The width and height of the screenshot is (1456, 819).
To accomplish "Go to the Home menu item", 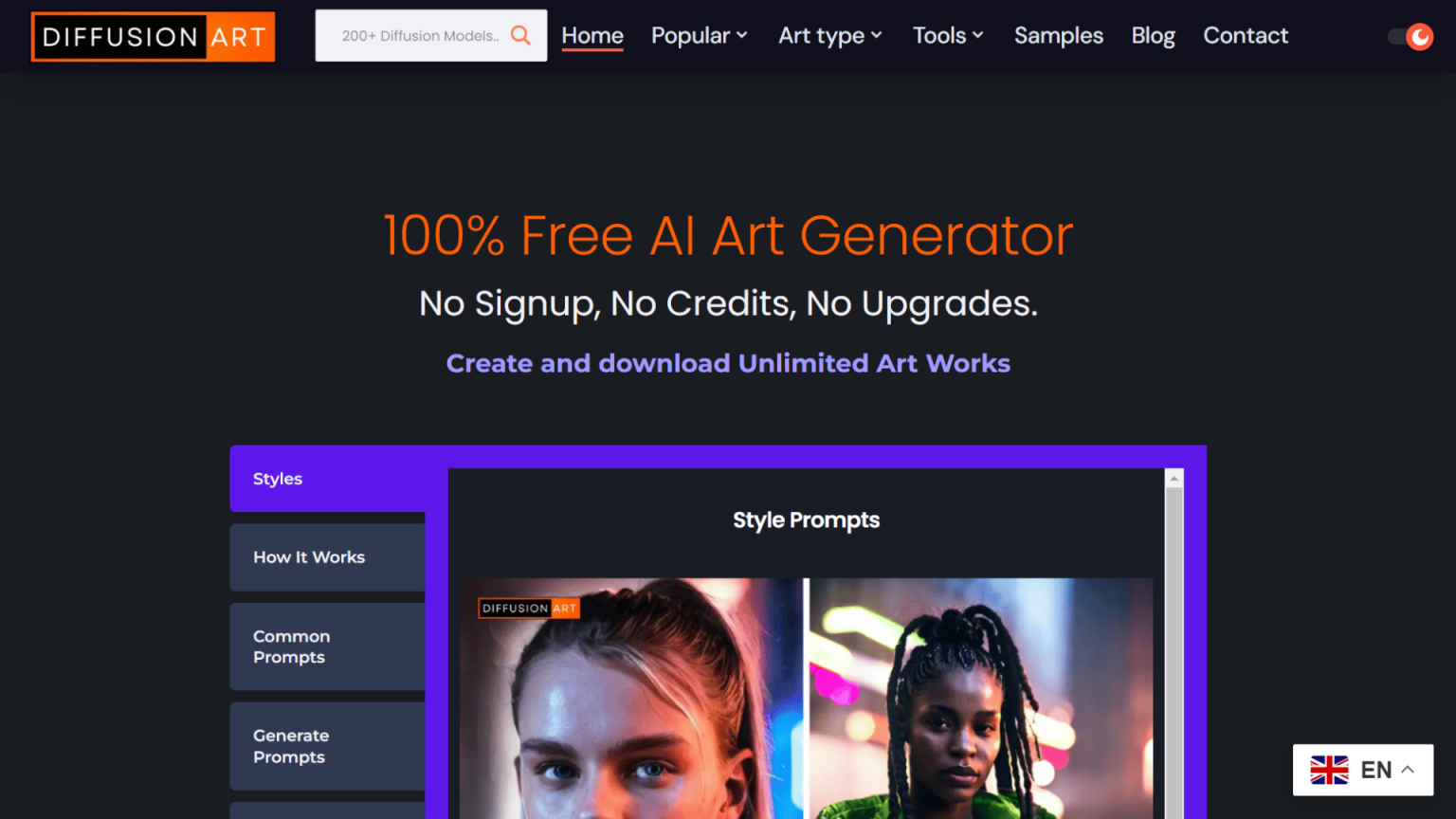I will (x=592, y=36).
